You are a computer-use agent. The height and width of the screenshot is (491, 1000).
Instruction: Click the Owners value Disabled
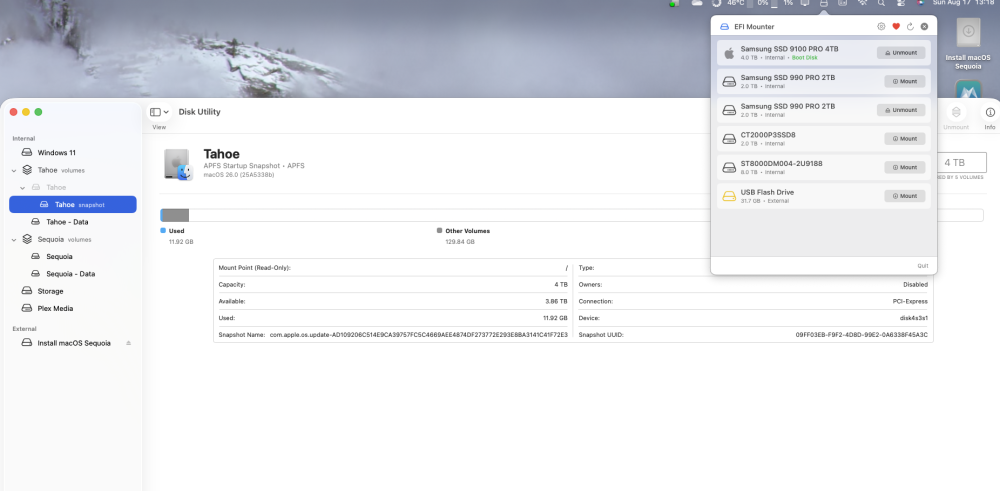[915, 285]
